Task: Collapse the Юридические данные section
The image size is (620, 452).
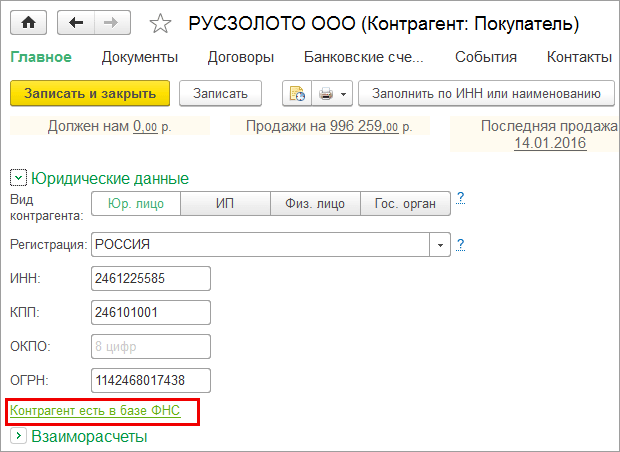Action: (18, 178)
